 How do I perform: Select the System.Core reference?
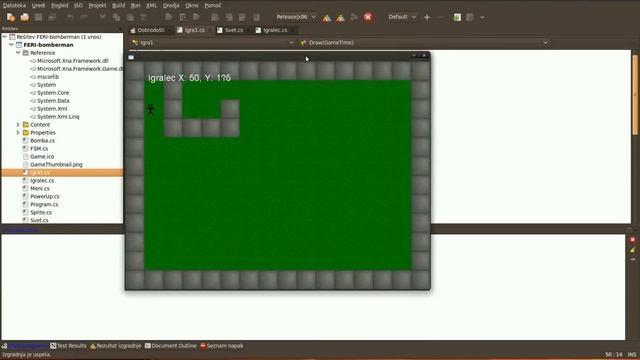53,93
